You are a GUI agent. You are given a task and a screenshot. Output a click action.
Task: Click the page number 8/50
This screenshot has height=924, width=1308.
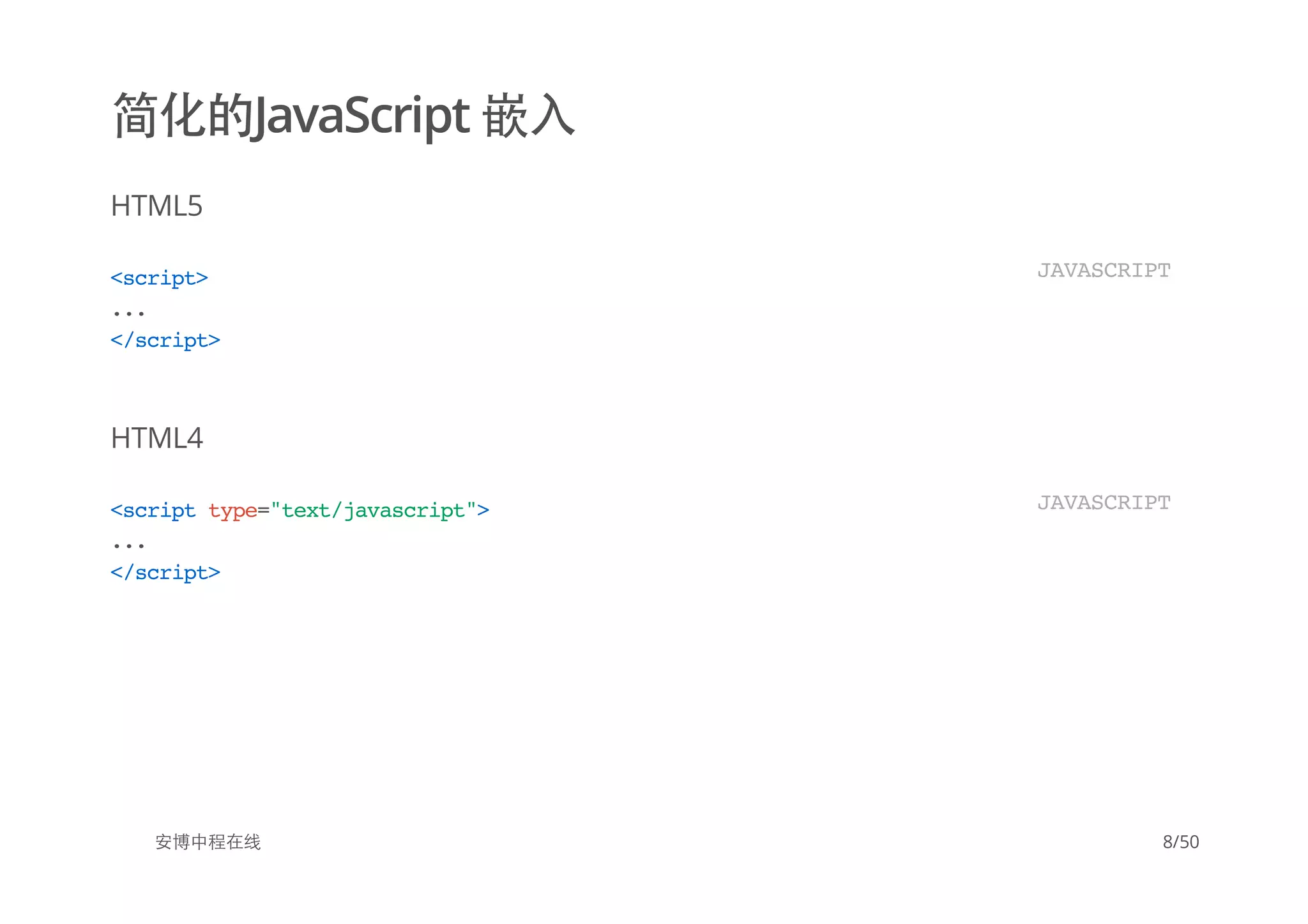click(1181, 842)
